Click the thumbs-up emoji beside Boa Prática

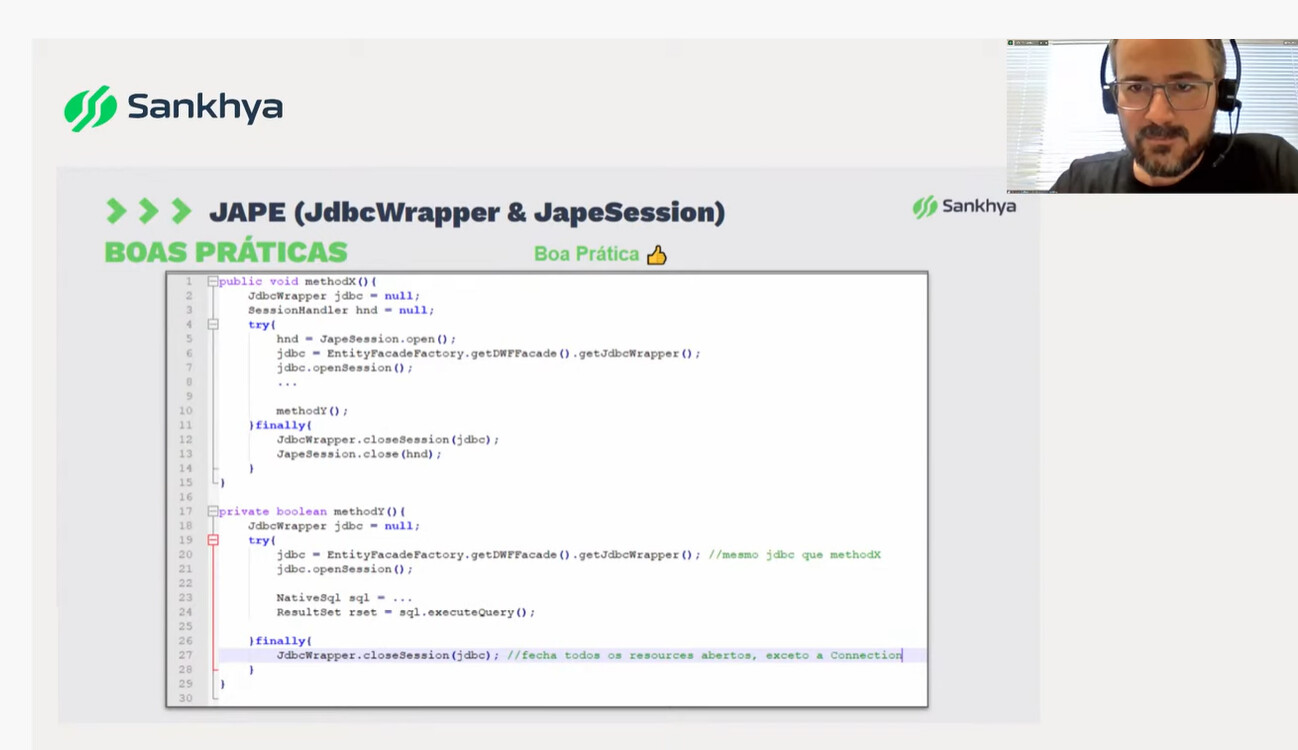(x=656, y=255)
